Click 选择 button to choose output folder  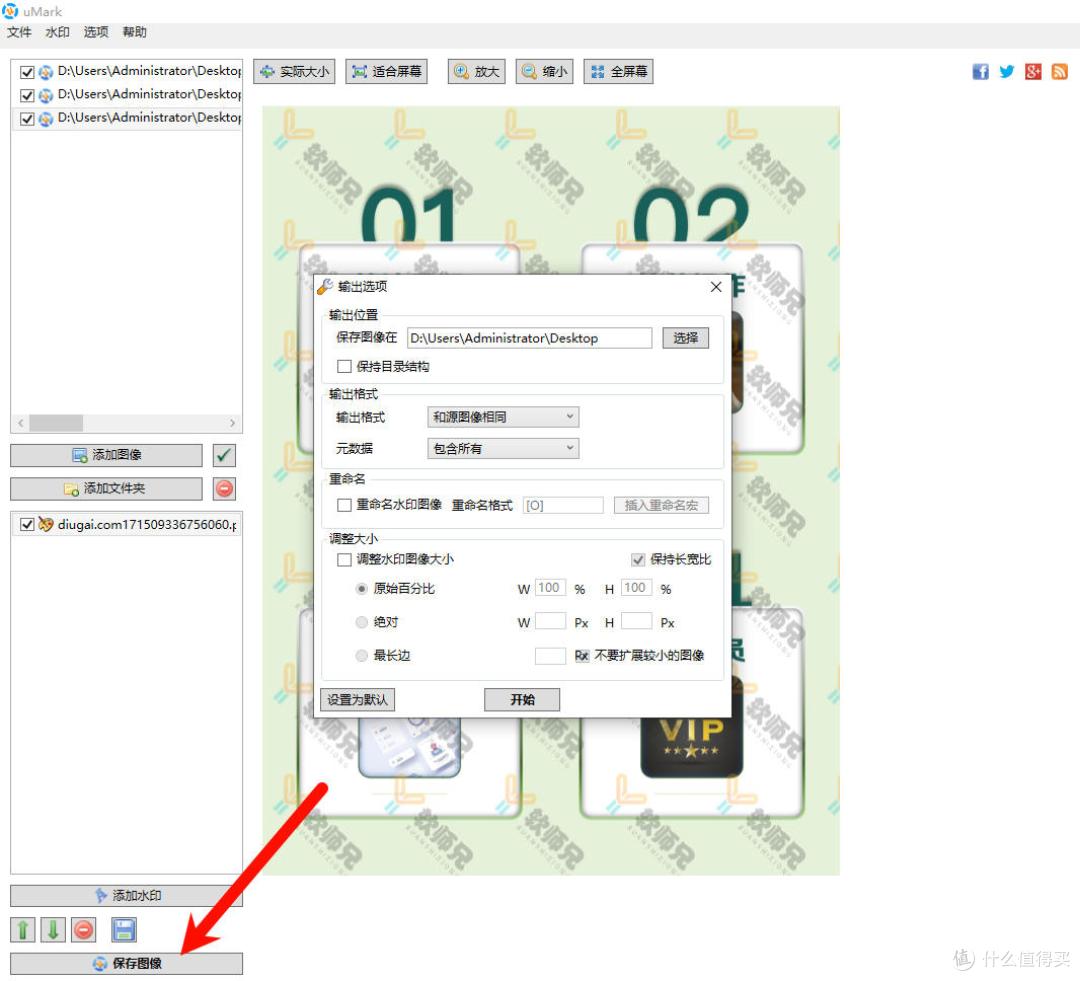(x=685, y=338)
